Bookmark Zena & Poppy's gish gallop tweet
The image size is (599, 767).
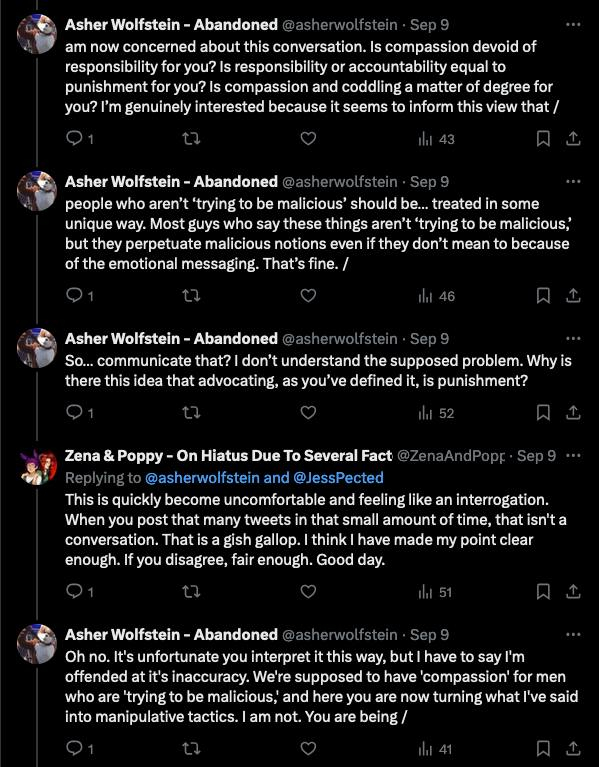[x=543, y=592]
